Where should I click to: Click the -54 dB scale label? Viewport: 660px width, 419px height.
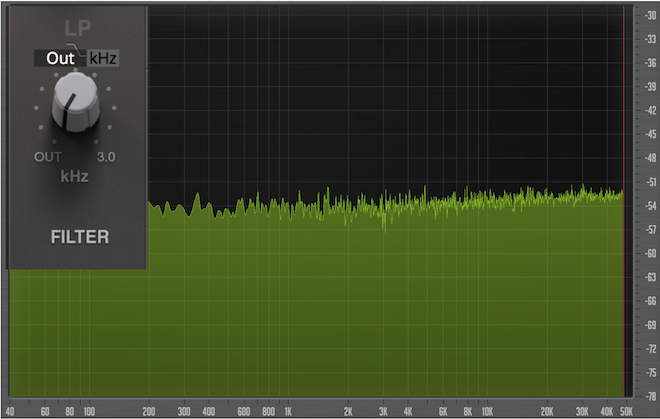650,206
